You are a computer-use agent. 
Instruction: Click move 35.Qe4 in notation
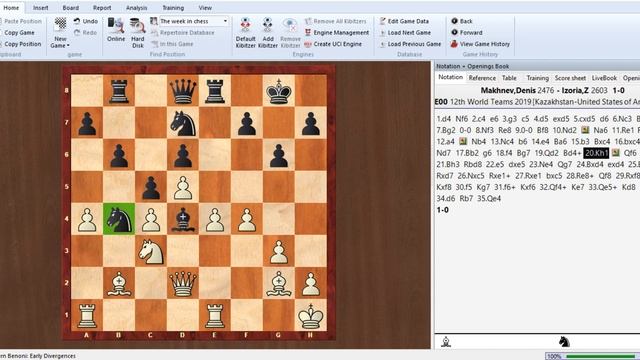pos(489,199)
